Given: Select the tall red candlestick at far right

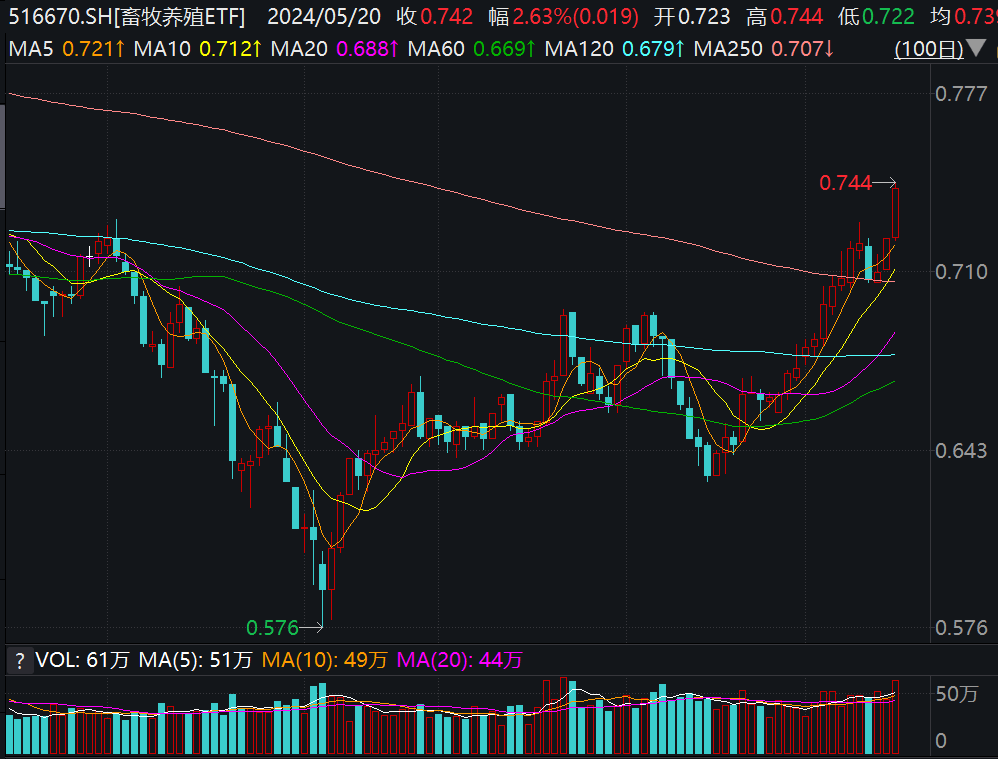Looking at the screenshot, I should coord(893,215).
